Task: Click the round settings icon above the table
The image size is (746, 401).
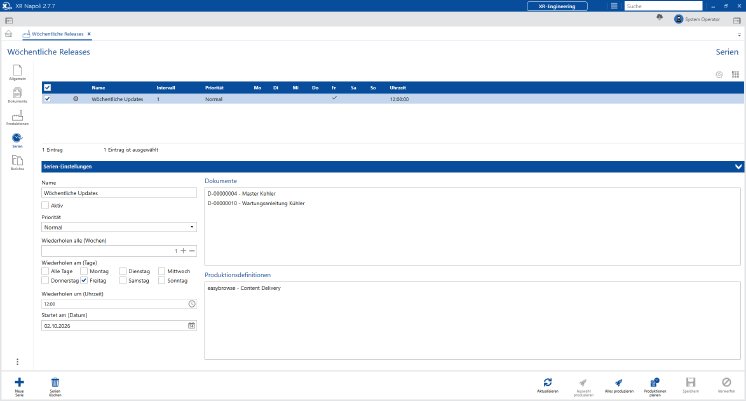Action: 719,74
